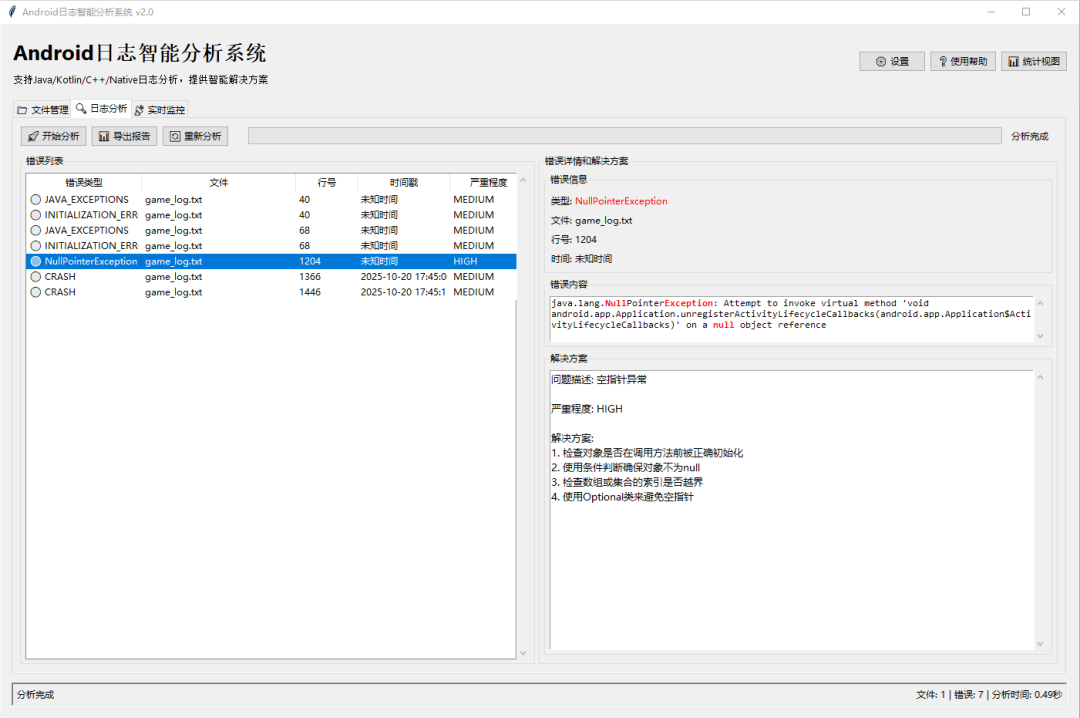Click circle marker of CRASH line 1366 row
1080x718 pixels.
(36, 276)
